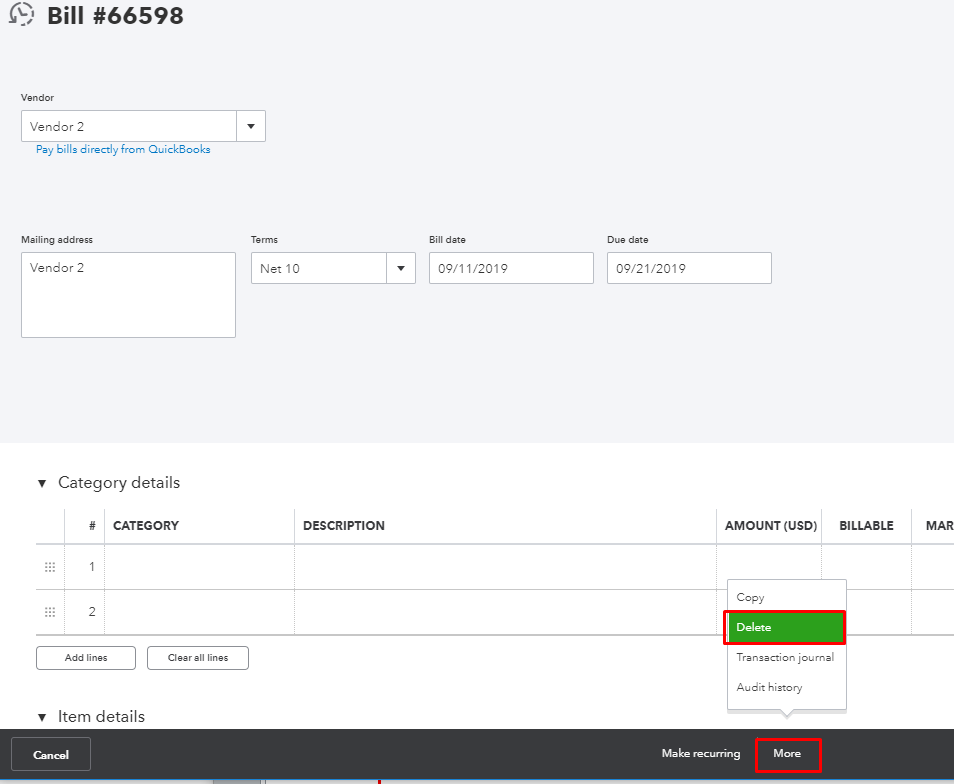This screenshot has height=784, width=954.
Task: Open Transaction journal from the menu
Action: click(x=786, y=657)
